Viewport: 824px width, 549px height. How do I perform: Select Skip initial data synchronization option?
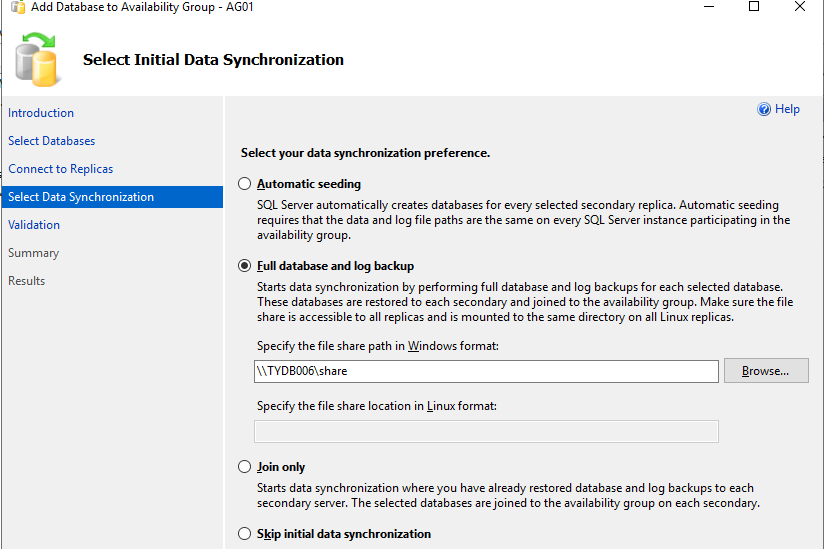(x=245, y=534)
